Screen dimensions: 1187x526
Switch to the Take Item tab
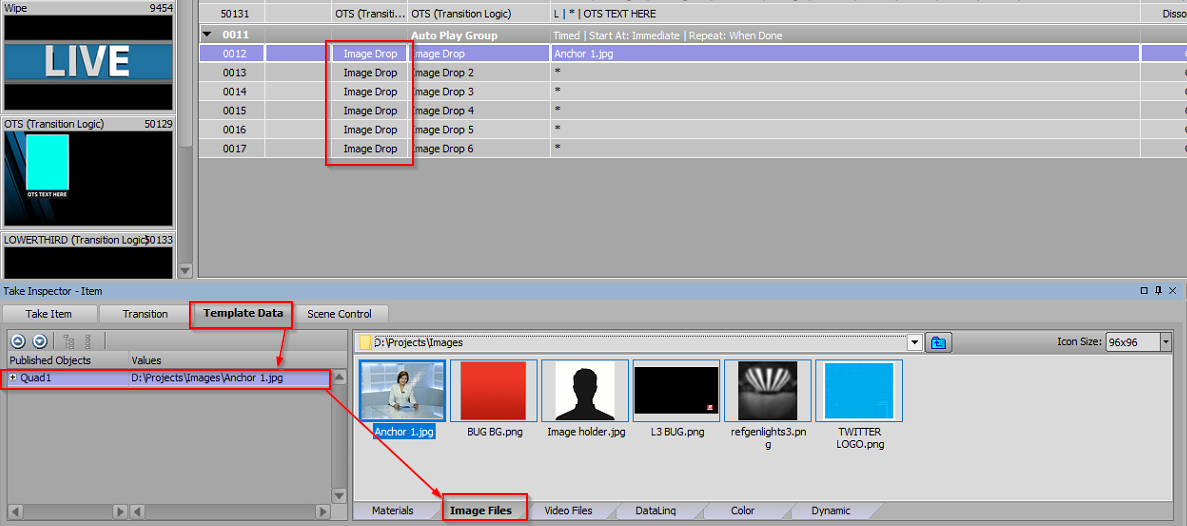pyautogui.click(x=49, y=313)
